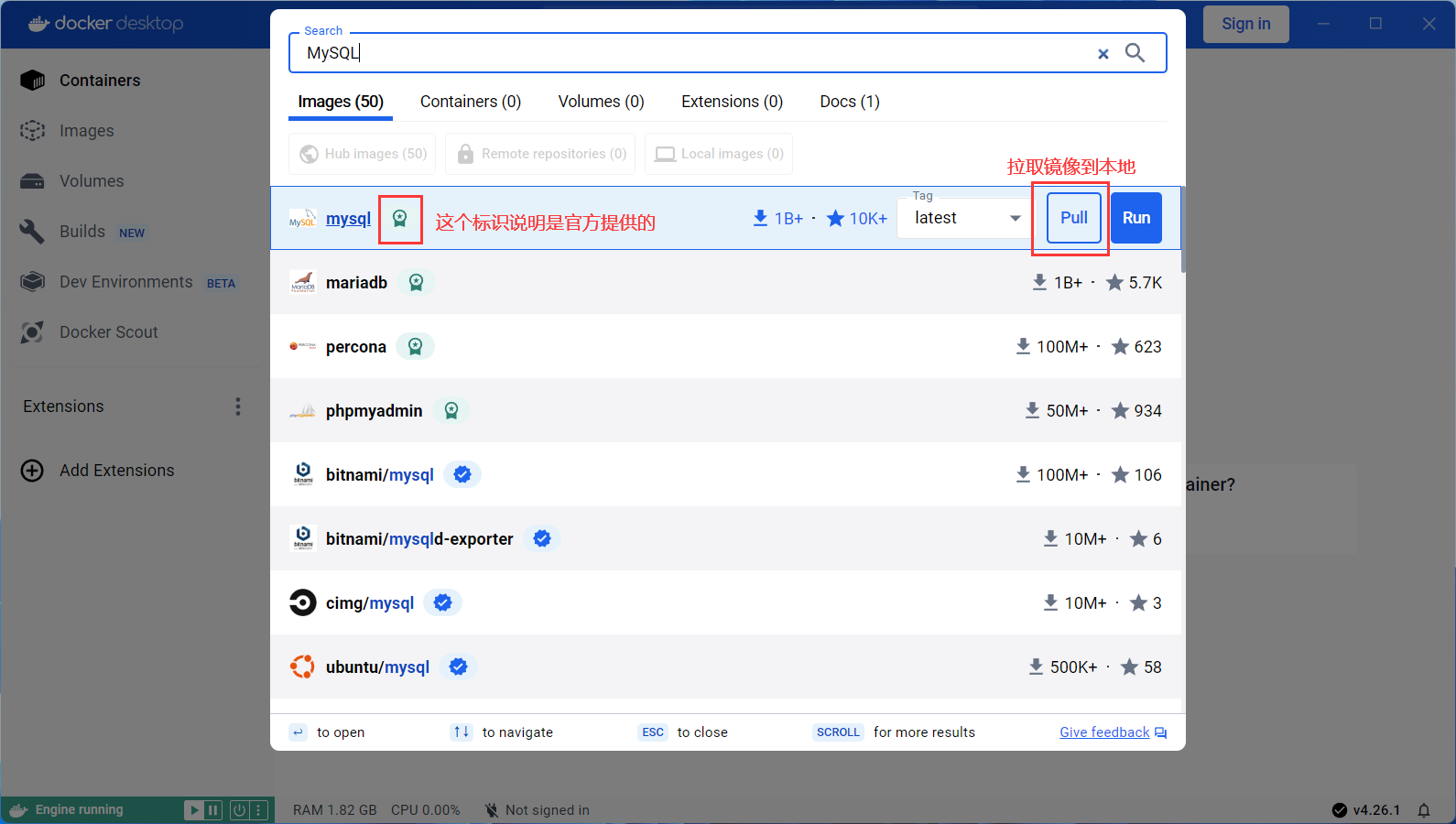Click the official badge next to phpmyadmin
Screen dimensions: 1456x824
451,410
